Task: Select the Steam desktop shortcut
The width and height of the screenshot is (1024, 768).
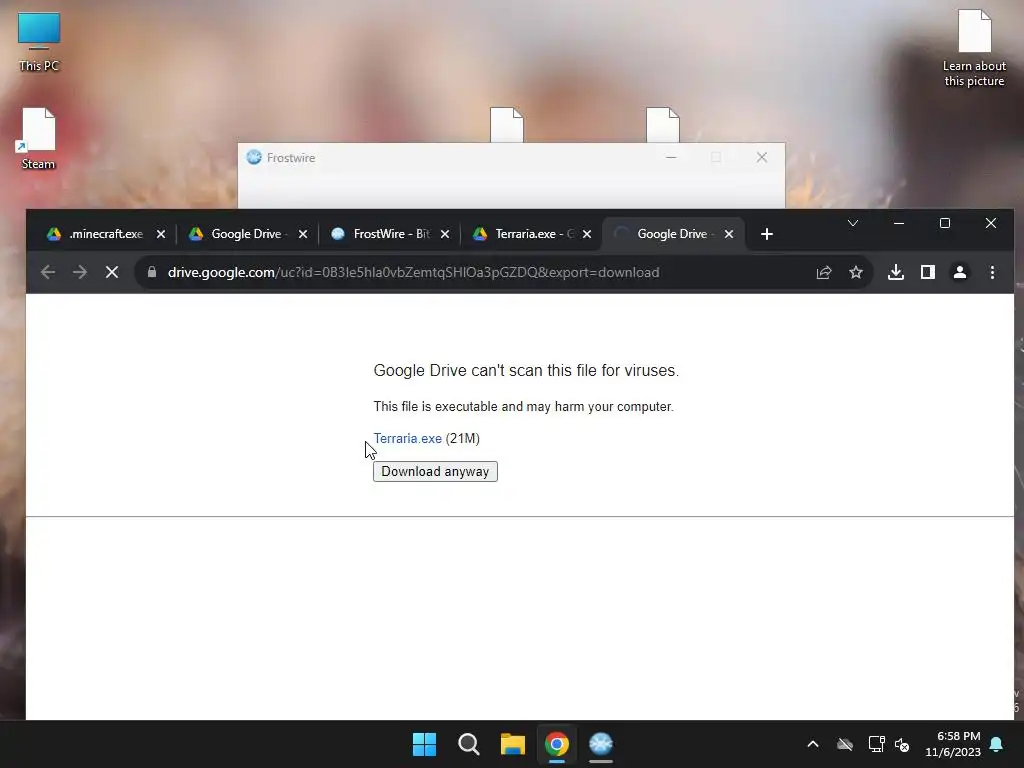Action: pos(39,139)
